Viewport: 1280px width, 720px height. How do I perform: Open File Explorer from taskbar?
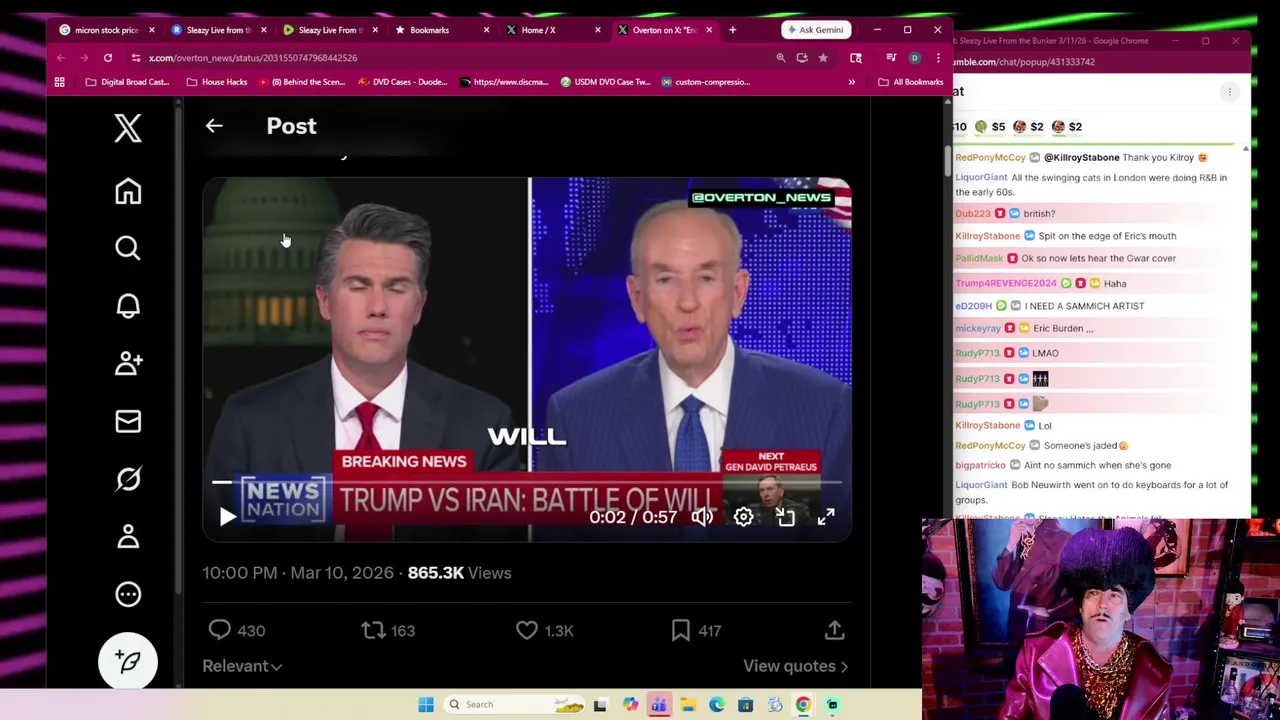[x=688, y=705]
